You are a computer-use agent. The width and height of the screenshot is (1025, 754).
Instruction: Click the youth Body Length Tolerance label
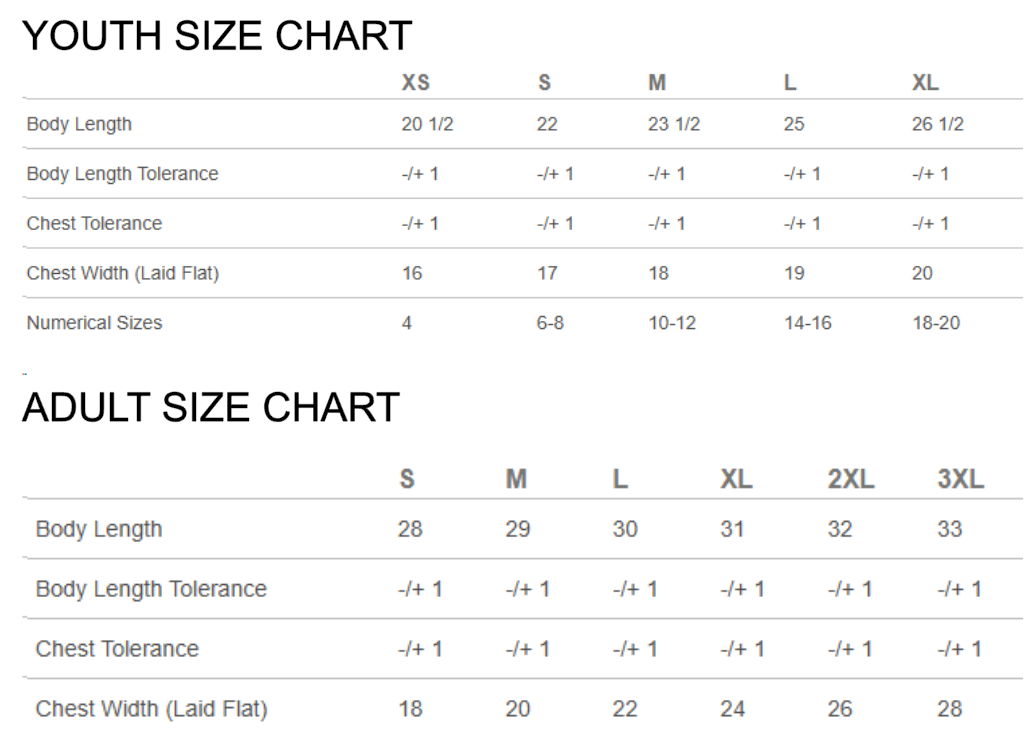122,174
